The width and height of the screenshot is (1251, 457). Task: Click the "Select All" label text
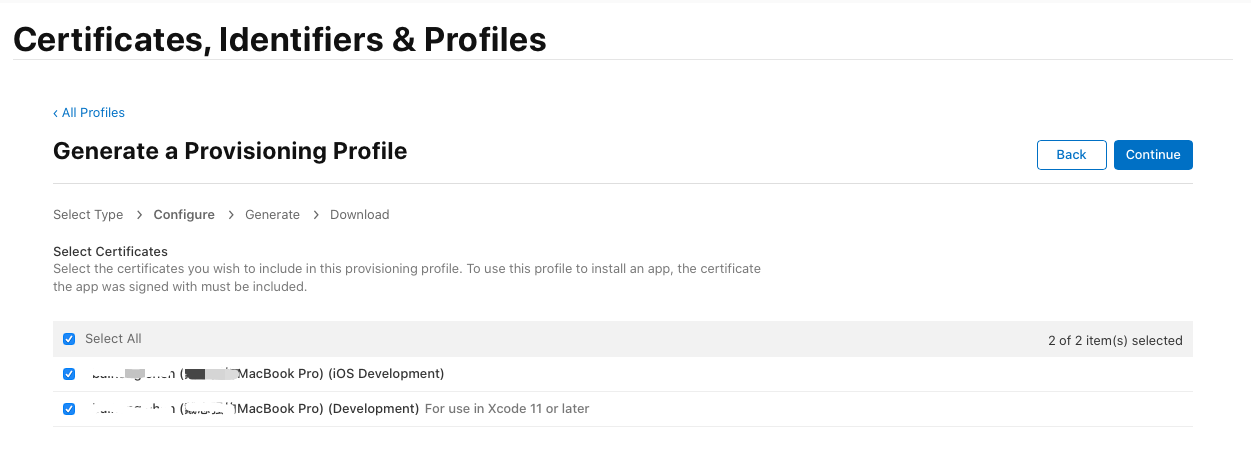point(113,339)
